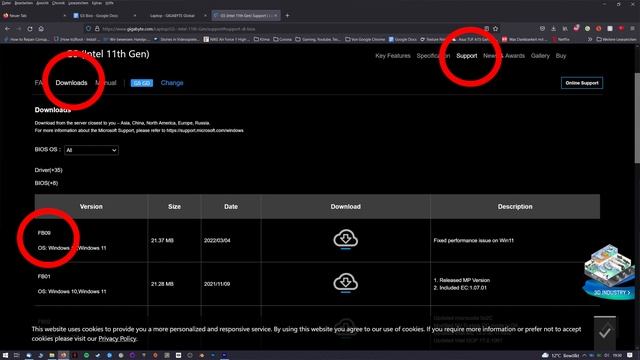Open the Privacy Policy link
This screenshot has height=360, width=640.
tap(117, 339)
